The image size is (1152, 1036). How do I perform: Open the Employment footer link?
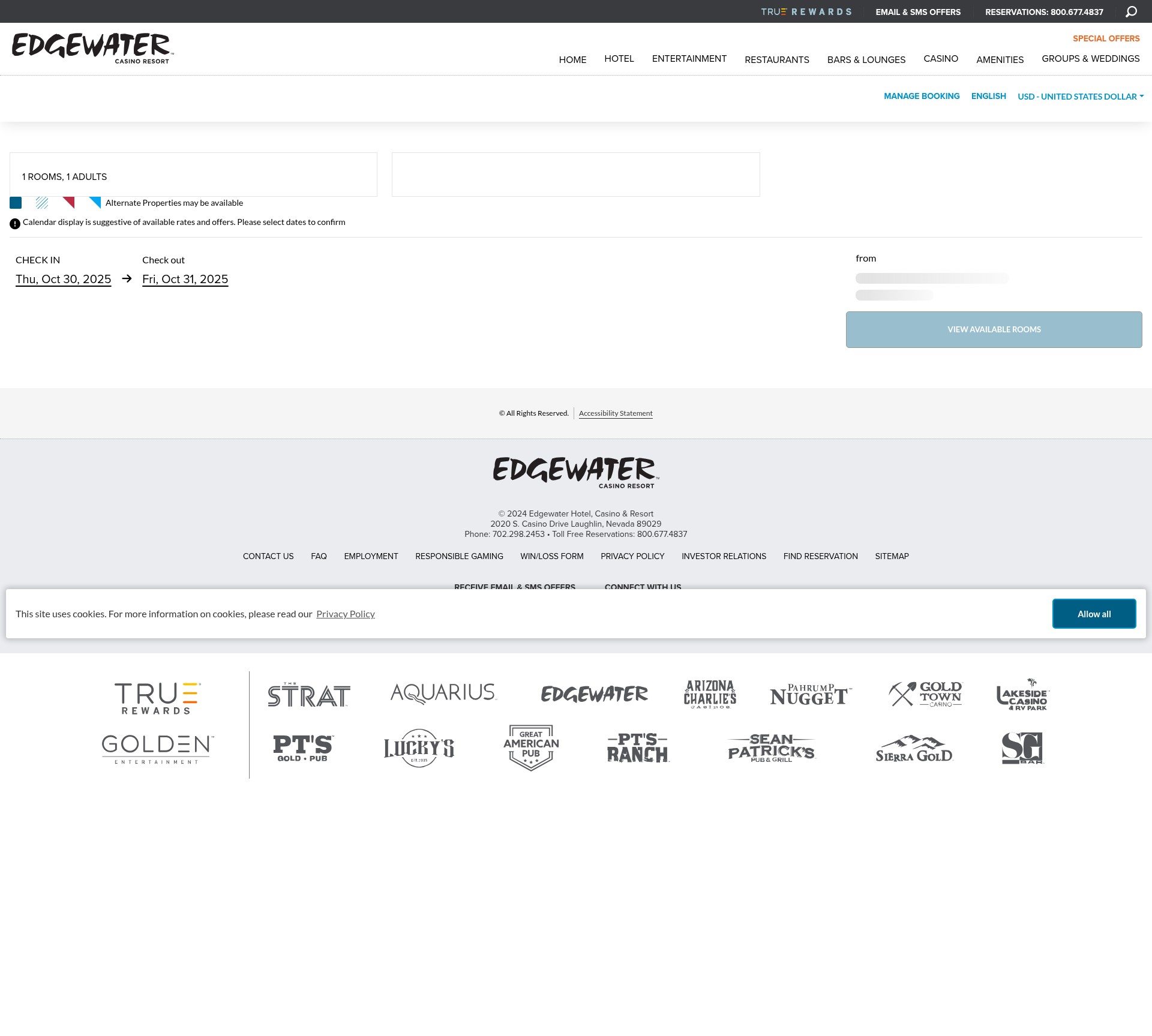tap(371, 556)
